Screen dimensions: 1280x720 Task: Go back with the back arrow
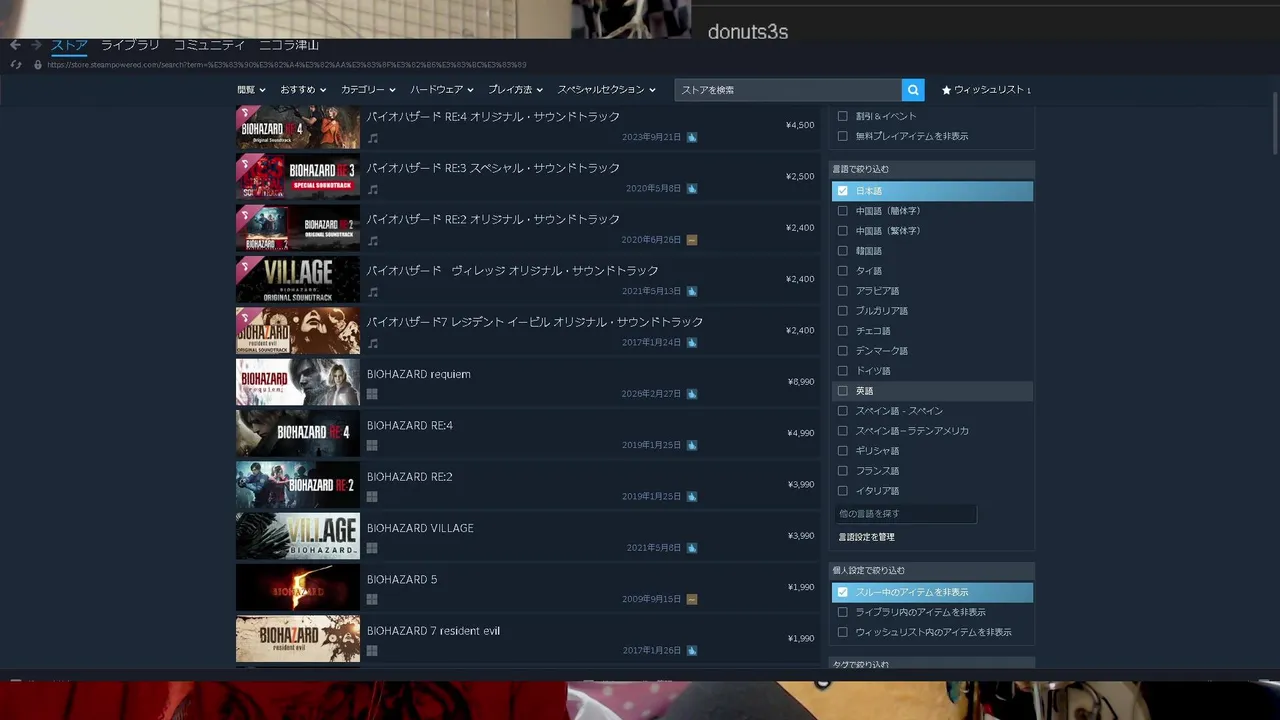click(x=15, y=45)
